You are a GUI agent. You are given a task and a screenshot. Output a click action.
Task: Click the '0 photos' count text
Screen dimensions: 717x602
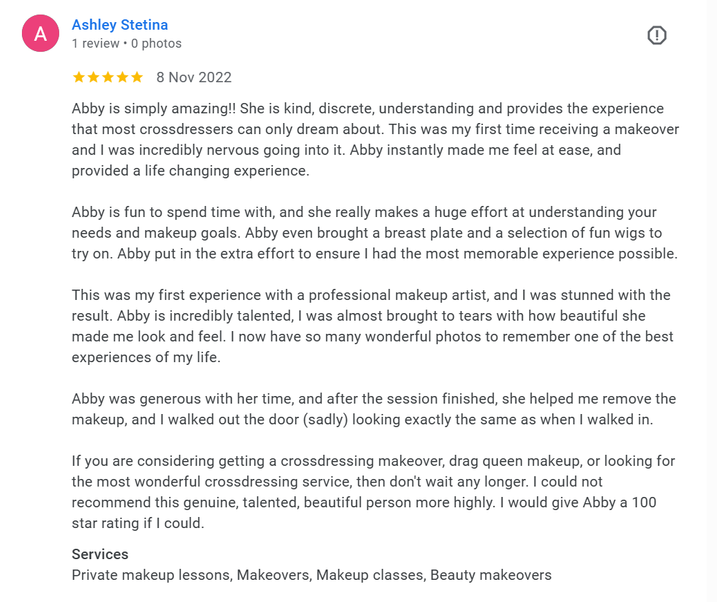[156, 43]
